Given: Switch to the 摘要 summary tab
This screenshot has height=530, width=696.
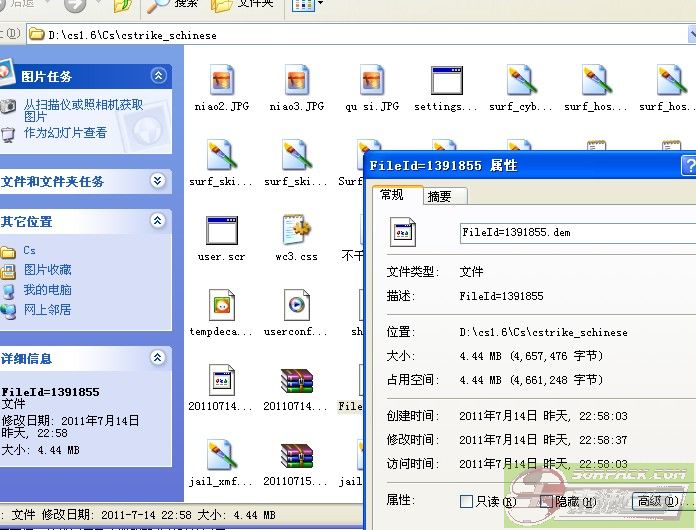Looking at the screenshot, I should coord(439,196).
